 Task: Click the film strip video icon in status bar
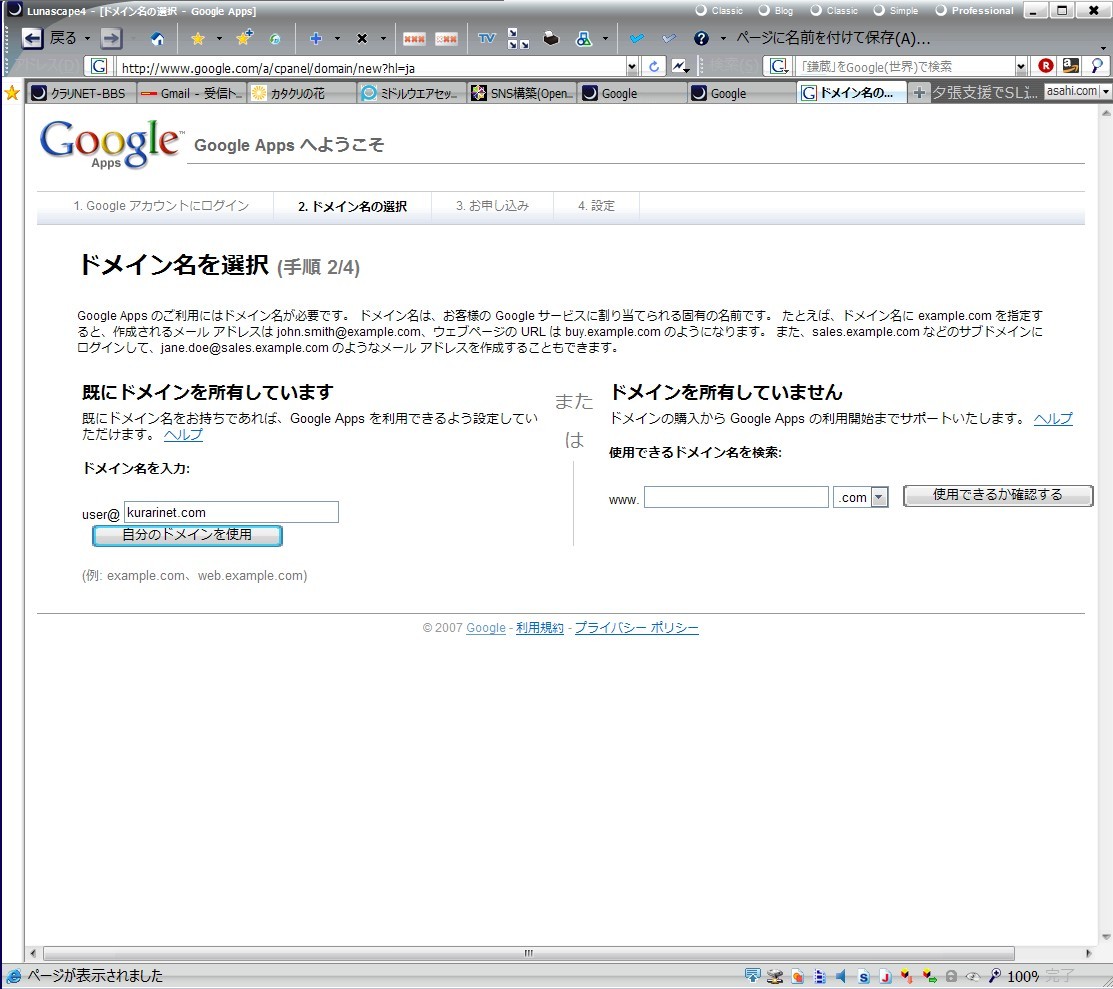819,977
